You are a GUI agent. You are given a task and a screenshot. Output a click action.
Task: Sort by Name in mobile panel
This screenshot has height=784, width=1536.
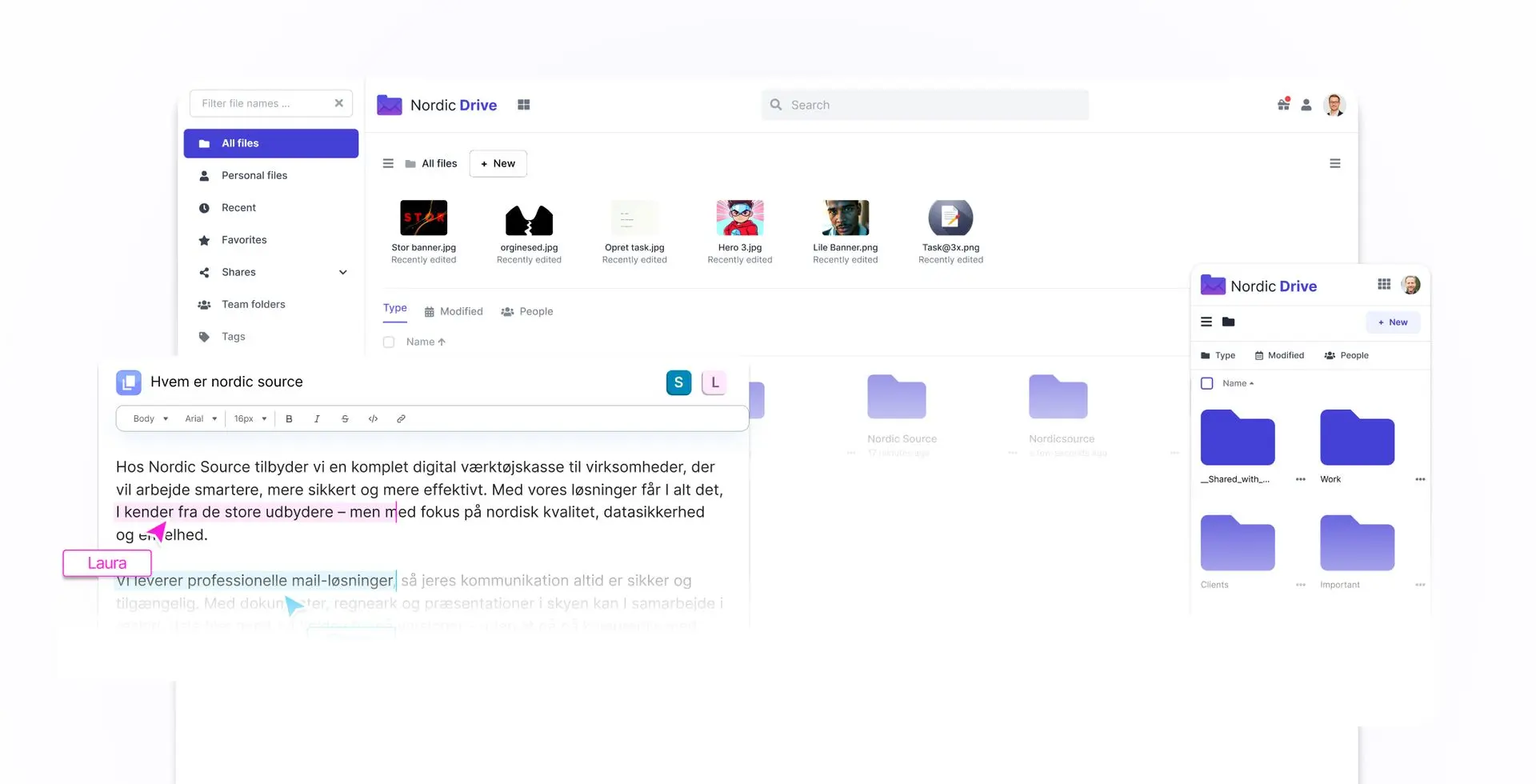pyautogui.click(x=1238, y=383)
